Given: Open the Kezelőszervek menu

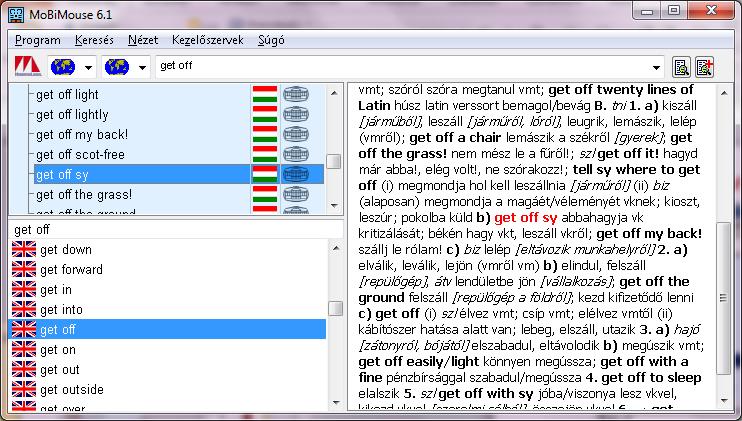Looking at the screenshot, I should tap(208, 40).
